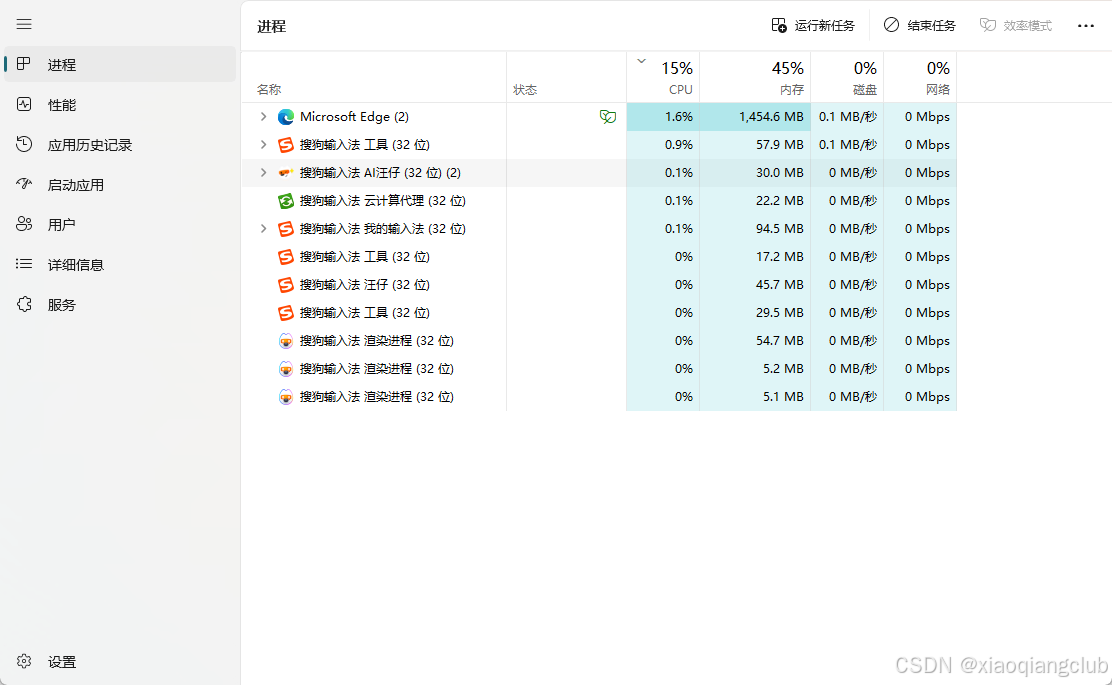This screenshot has height=685, width=1112.
Task: Open the 用户 (Users) panel
Action: point(60,224)
